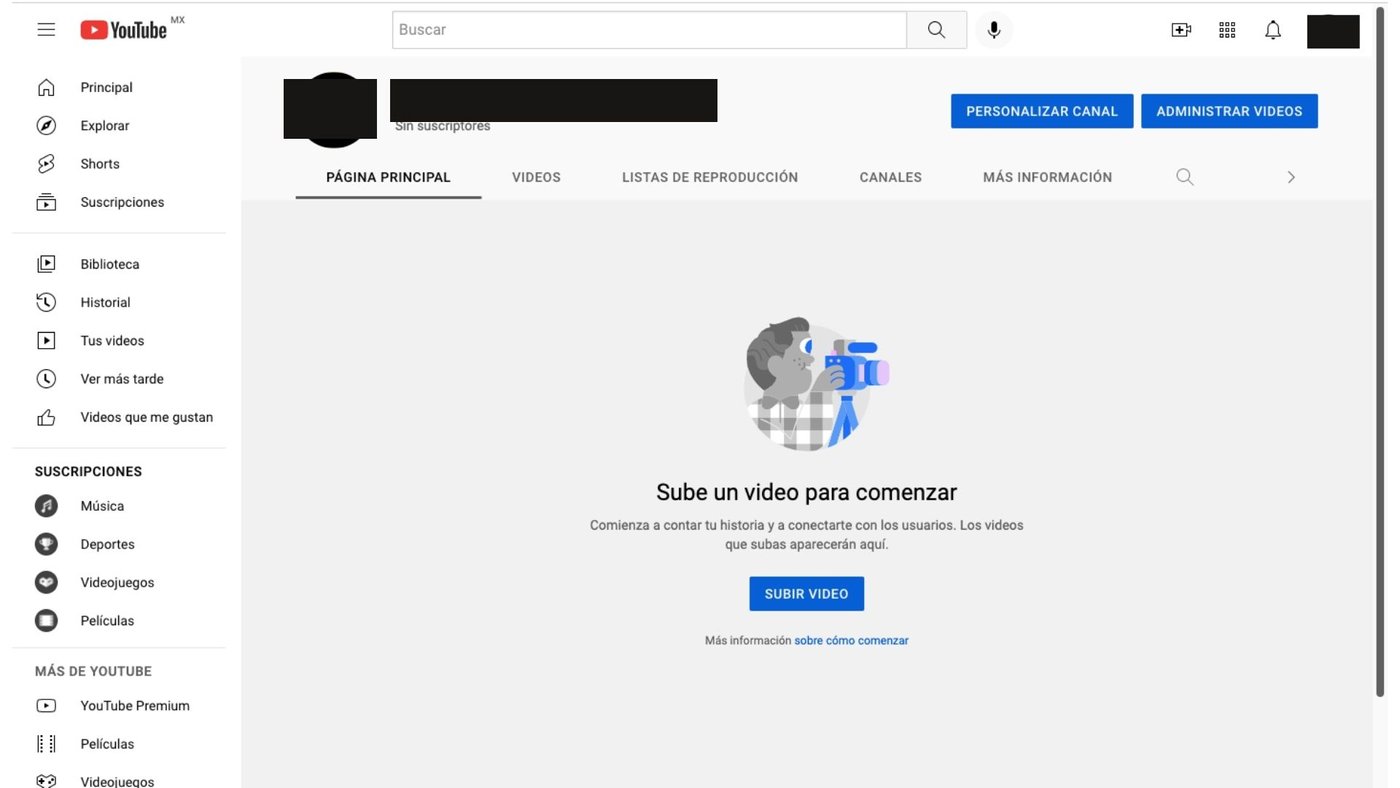The height and width of the screenshot is (788, 1400).
Task: Open the YouTube apps grid icon
Action: click(x=1227, y=30)
